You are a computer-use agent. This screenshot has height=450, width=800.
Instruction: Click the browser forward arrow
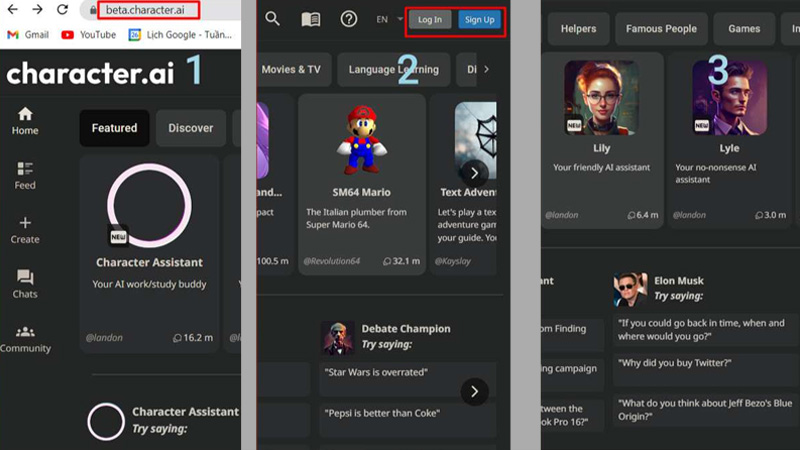(37, 9)
